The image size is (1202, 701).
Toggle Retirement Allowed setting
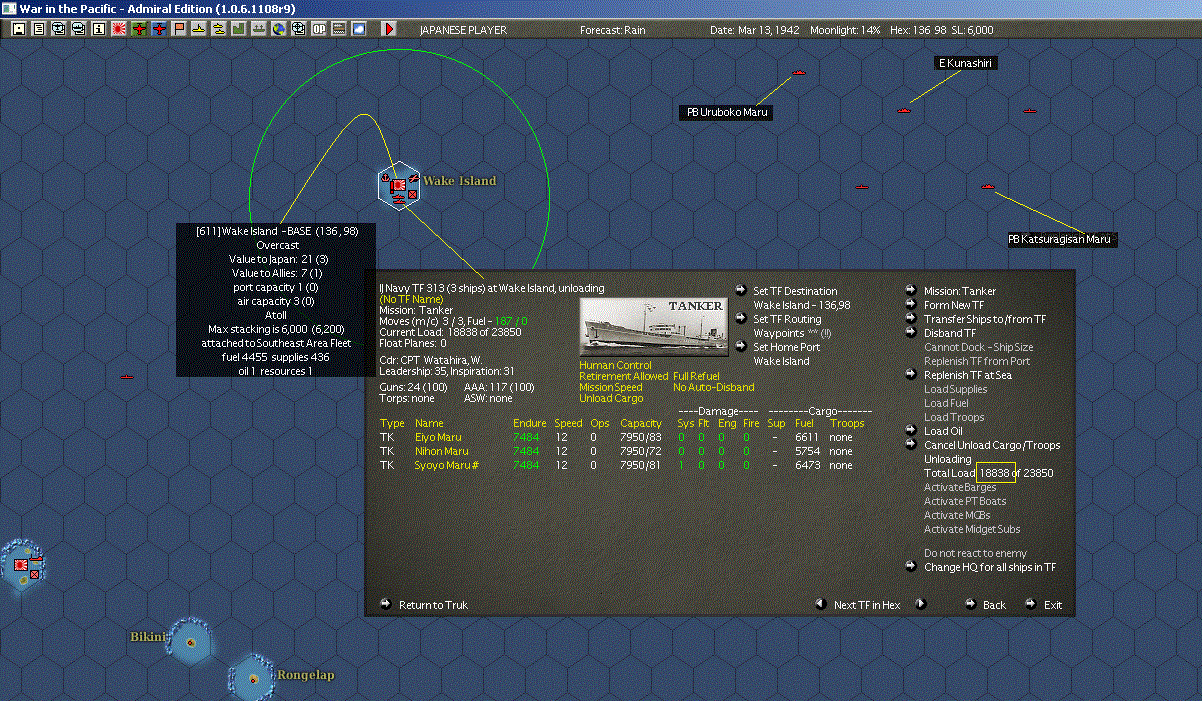click(x=624, y=377)
